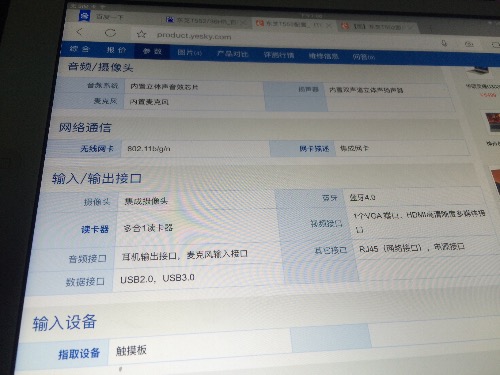Click the 指取设备 spec link

click(x=79, y=354)
